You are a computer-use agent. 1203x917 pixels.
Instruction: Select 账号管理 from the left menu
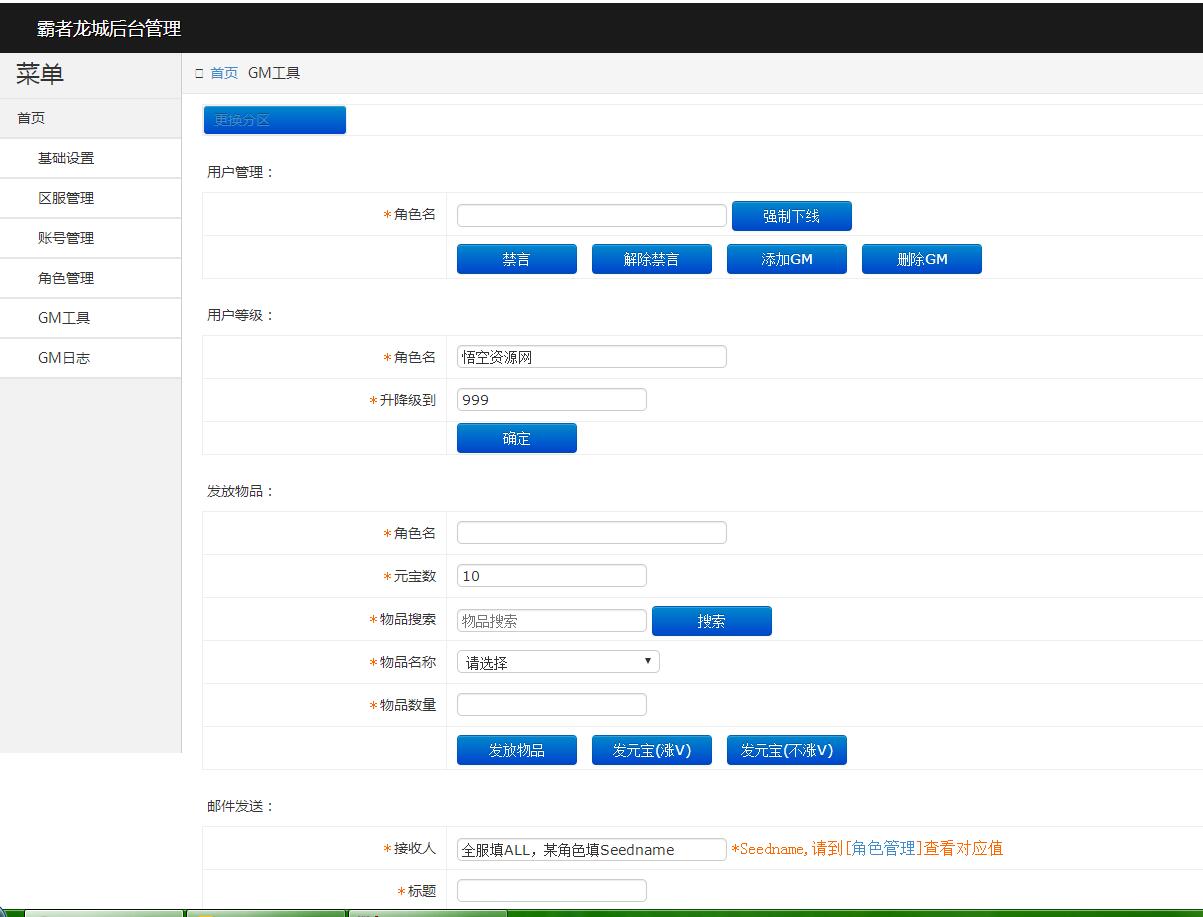click(66, 238)
